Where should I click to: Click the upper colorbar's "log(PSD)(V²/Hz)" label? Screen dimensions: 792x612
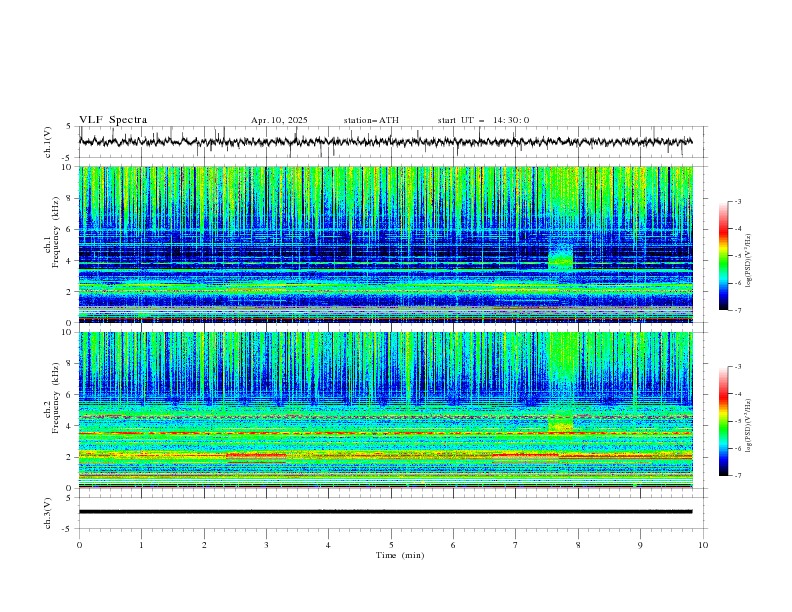point(749,261)
